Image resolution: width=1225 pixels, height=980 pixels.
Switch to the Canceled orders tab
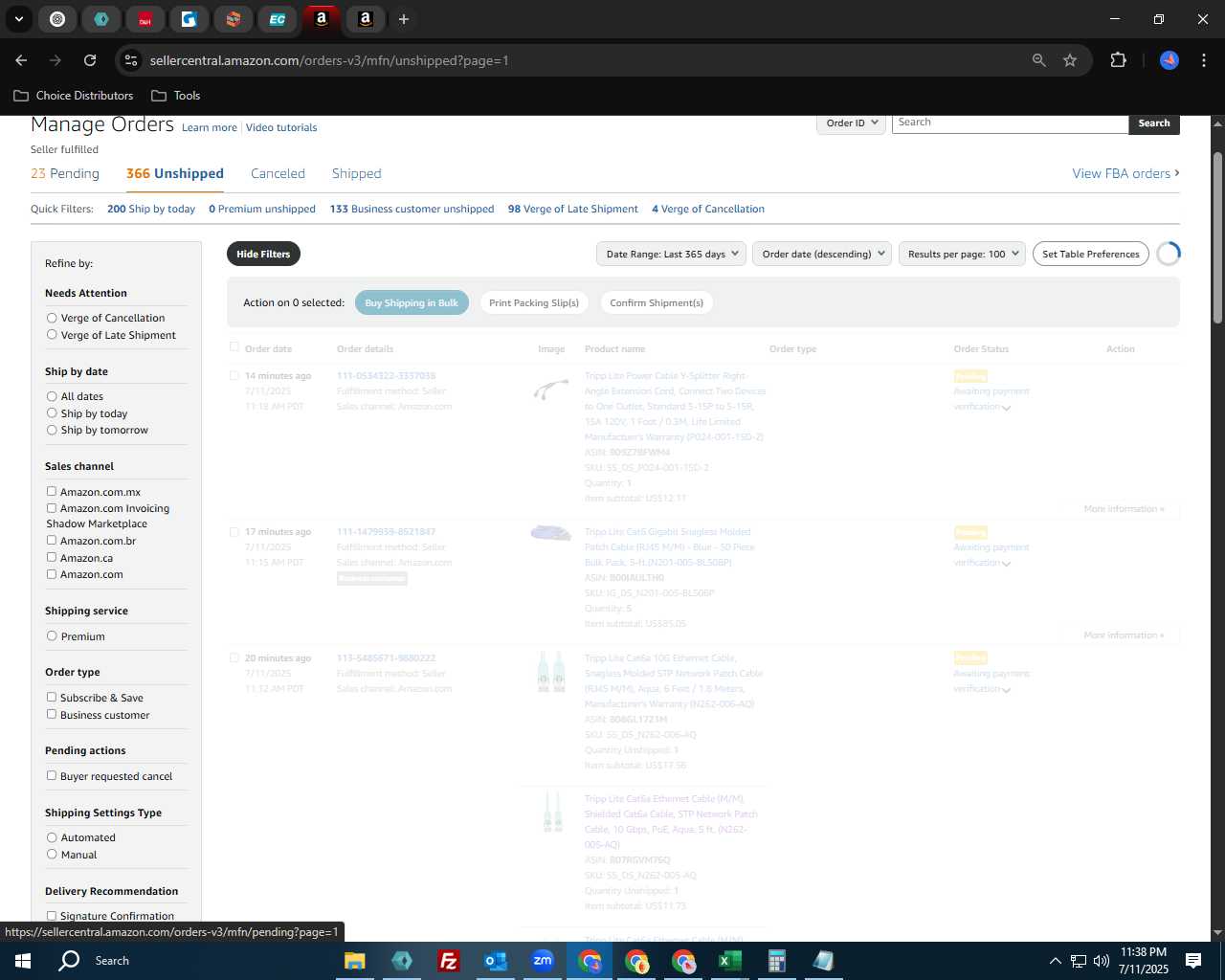click(x=278, y=173)
